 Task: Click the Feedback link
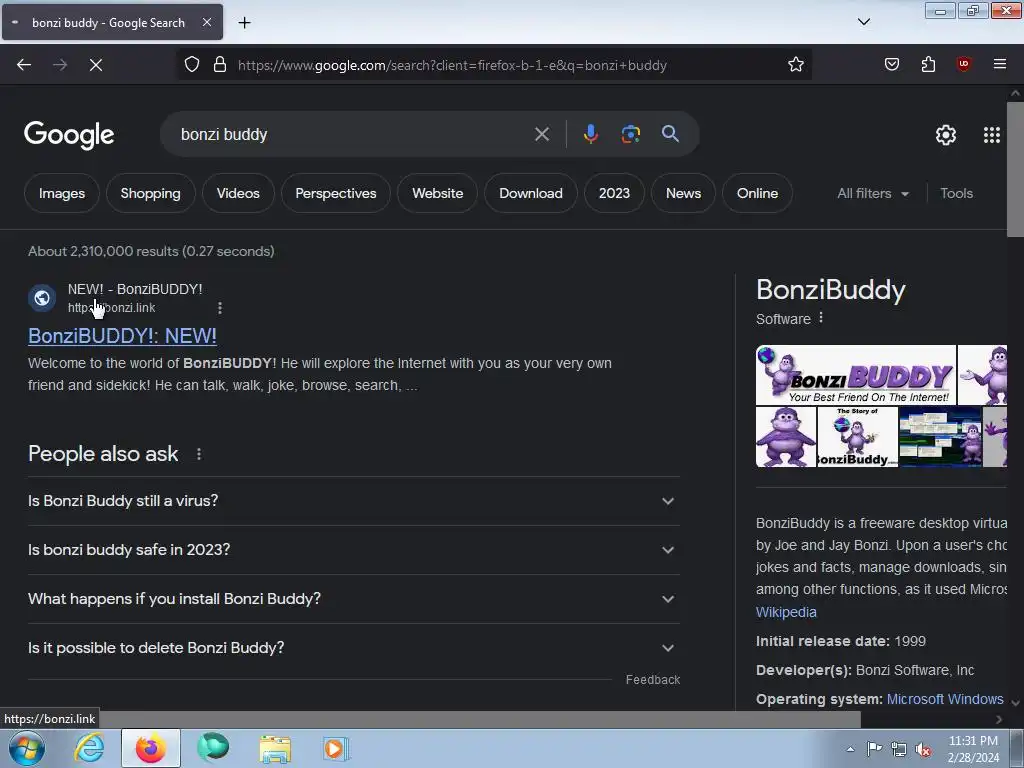pyautogui.click(x=652, y=680)
